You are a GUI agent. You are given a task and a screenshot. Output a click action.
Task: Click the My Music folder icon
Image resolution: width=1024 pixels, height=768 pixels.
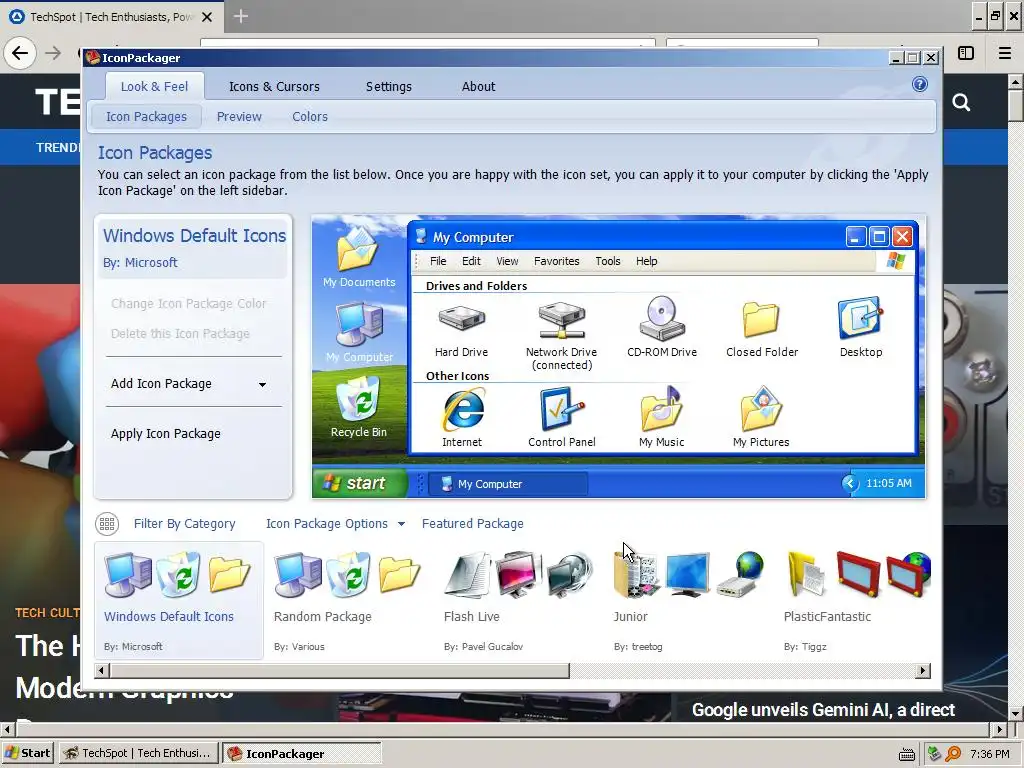click(x=661, y=409)
